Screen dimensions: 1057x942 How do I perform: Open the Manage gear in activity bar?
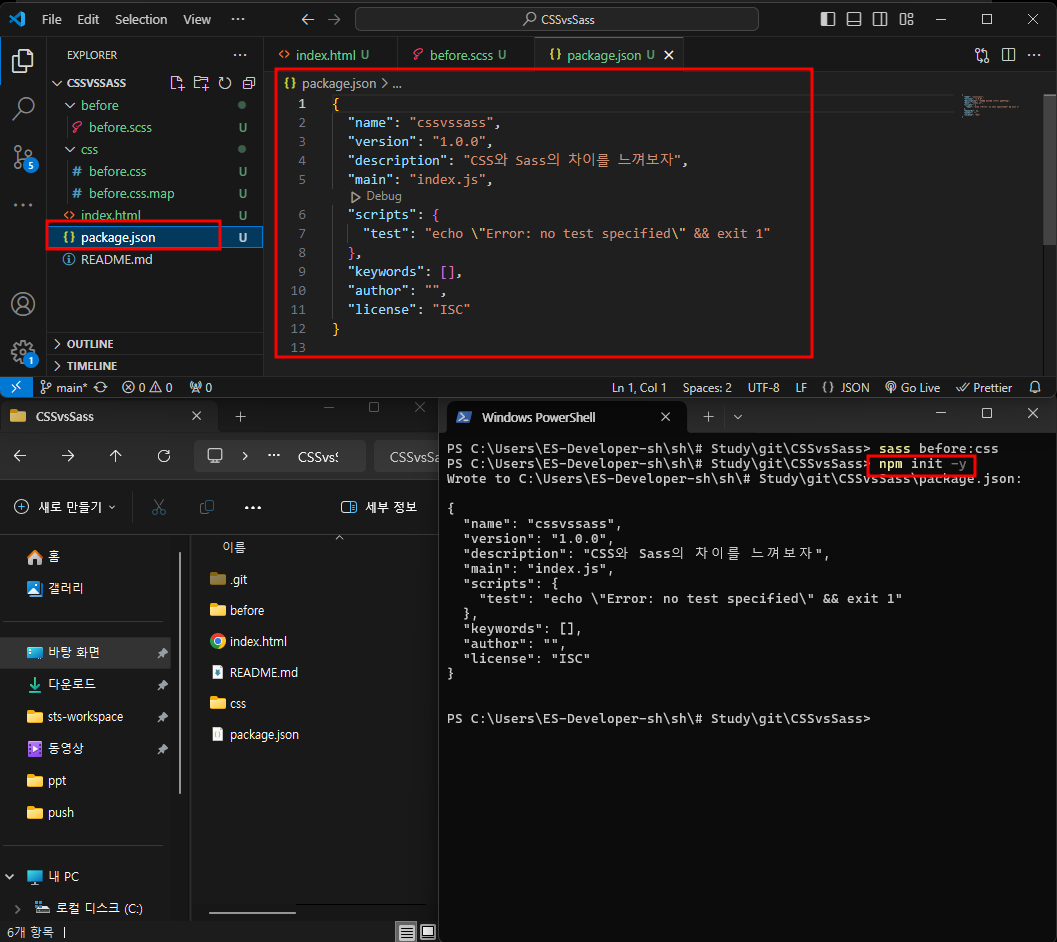23,353
